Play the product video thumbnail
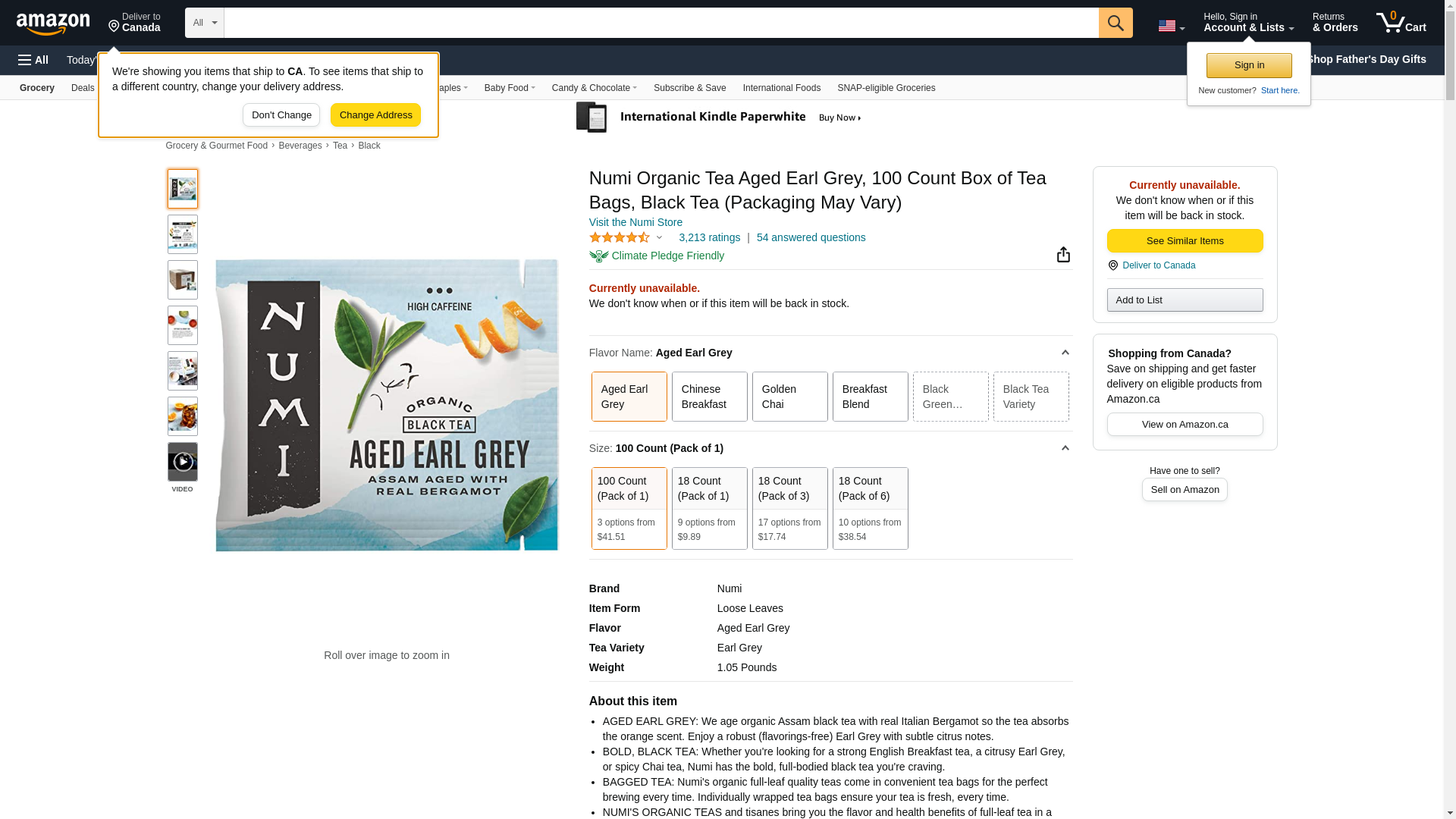The width and height of the screenshot is (1456, 819). tap(183, 462)
